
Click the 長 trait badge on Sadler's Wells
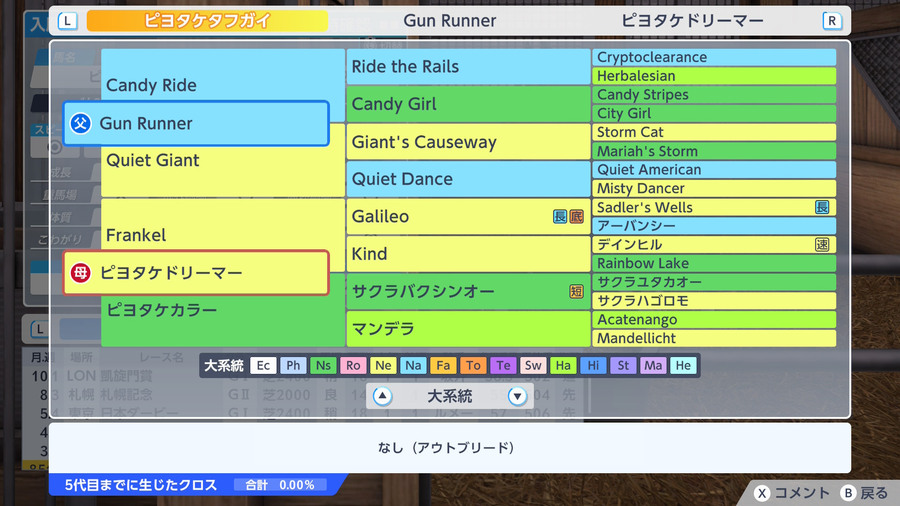(822, 207)
